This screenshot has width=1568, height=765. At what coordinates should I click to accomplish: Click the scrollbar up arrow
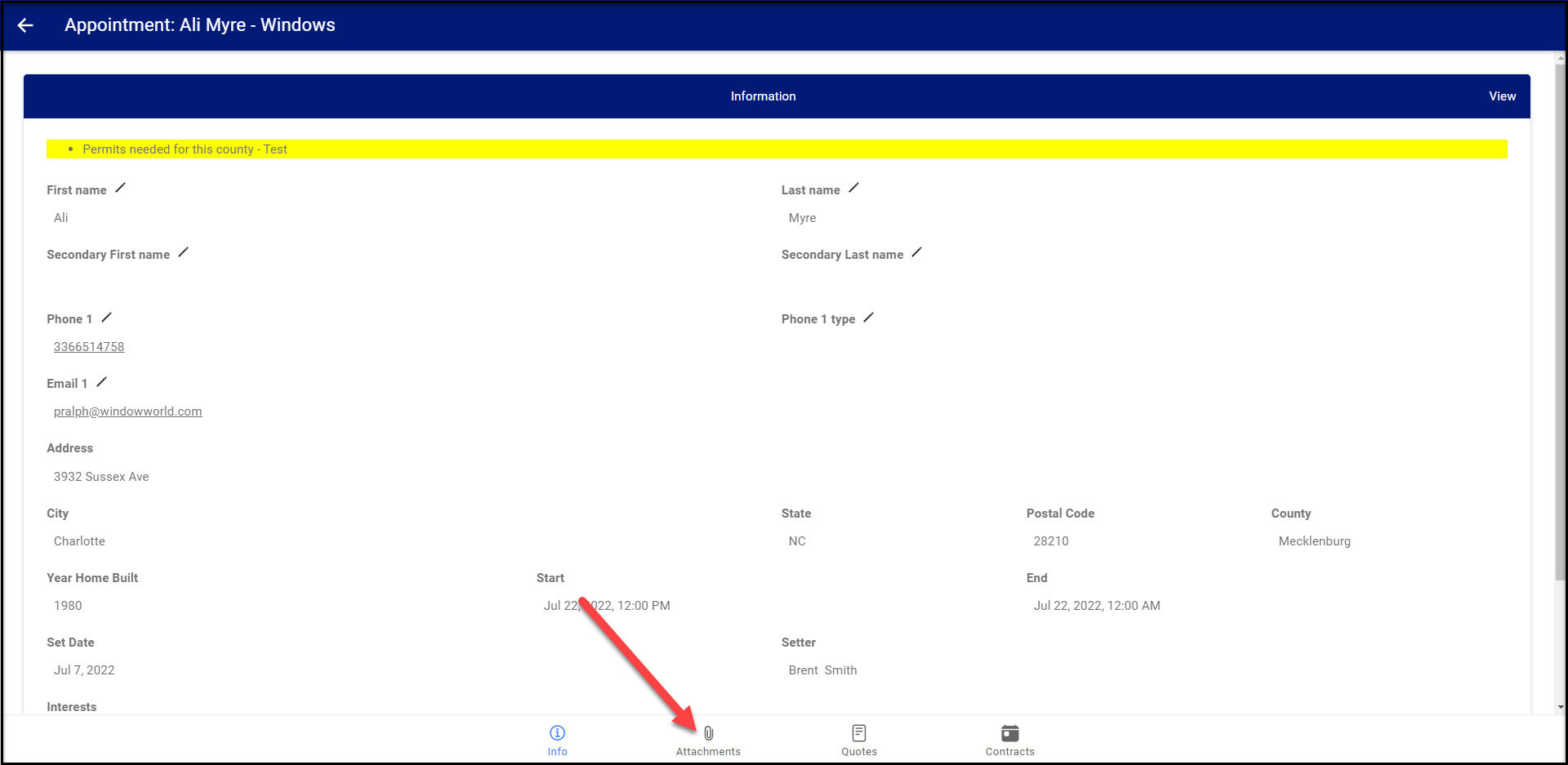coord(1561,58)
